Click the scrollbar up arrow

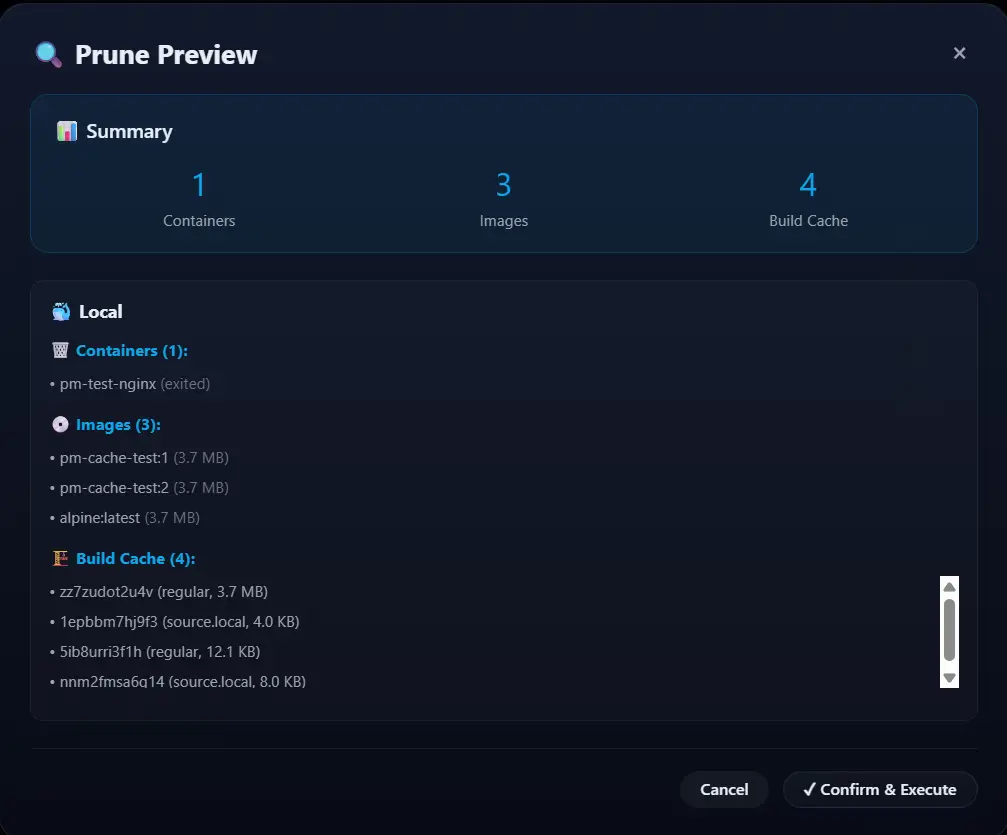coord(949,586)
